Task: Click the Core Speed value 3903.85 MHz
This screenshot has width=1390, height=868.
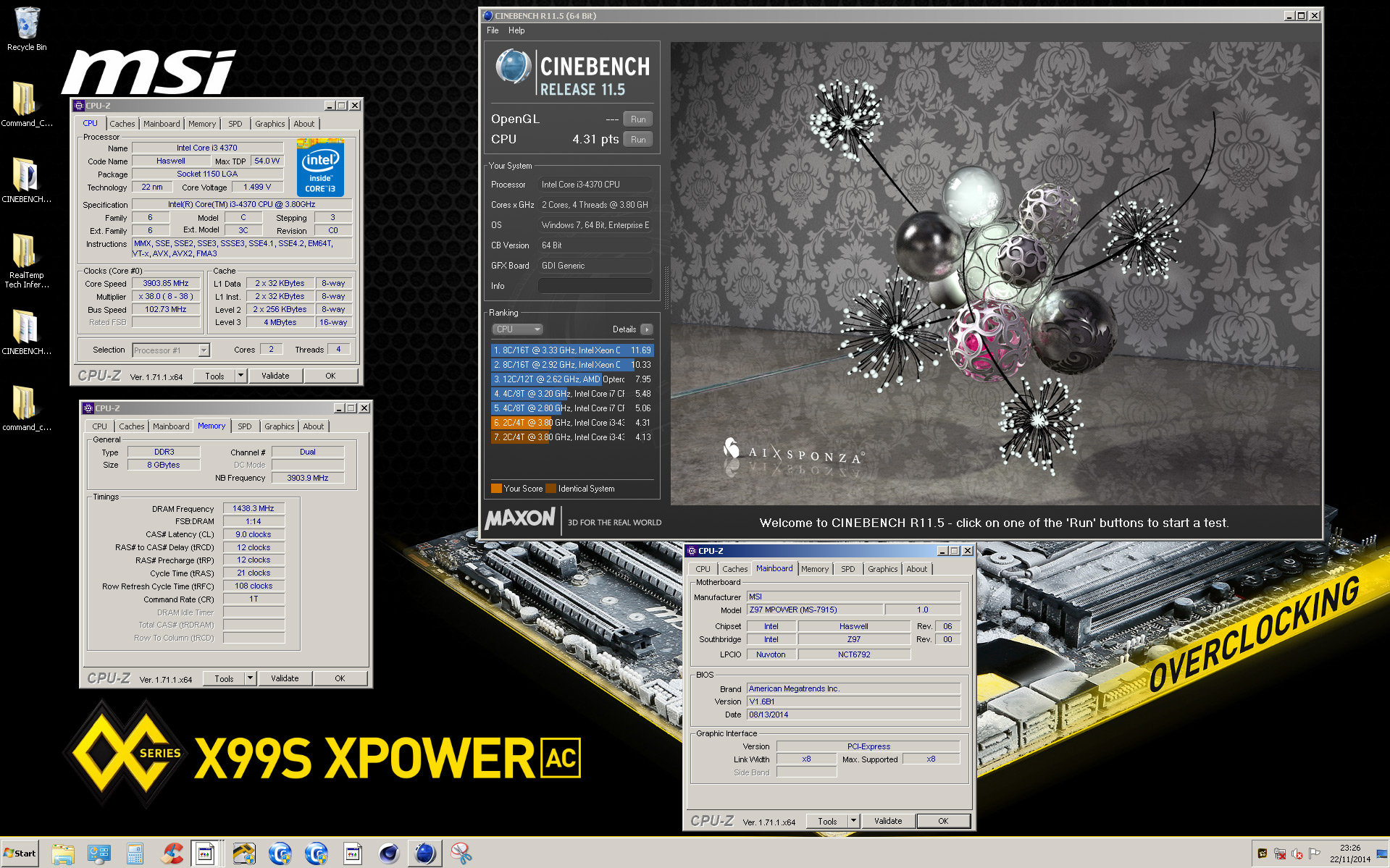Action: pyautogui.click(x=166, y=284)
